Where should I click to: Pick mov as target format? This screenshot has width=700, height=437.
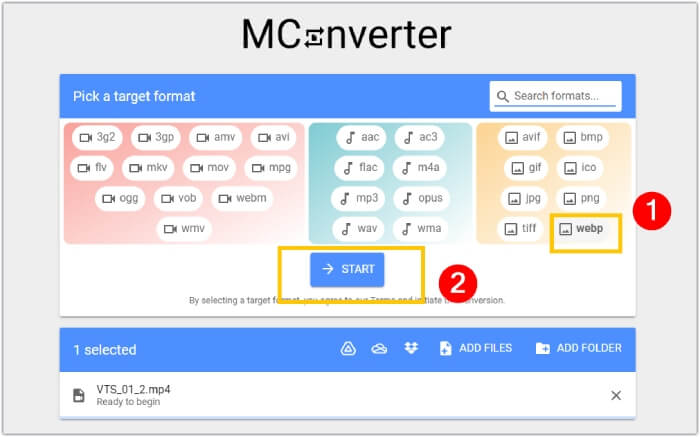209,168
